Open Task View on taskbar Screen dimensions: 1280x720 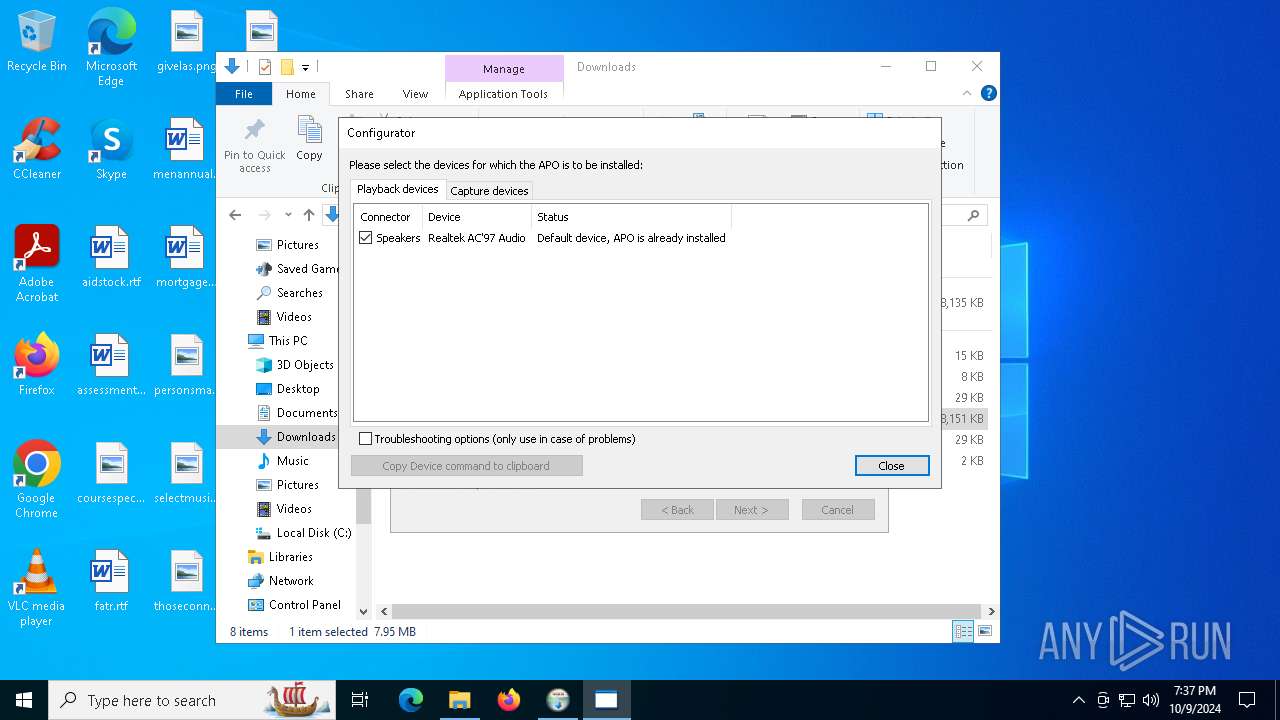point(360,700)
